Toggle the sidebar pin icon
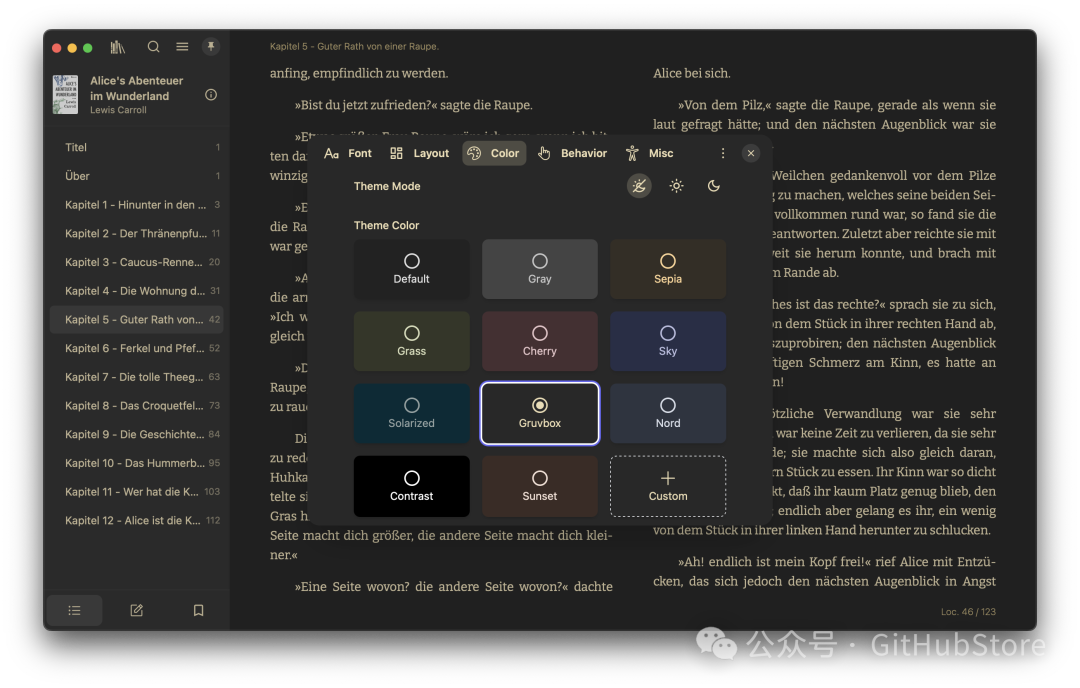1080x688 pixels. [x=211, y=47]
